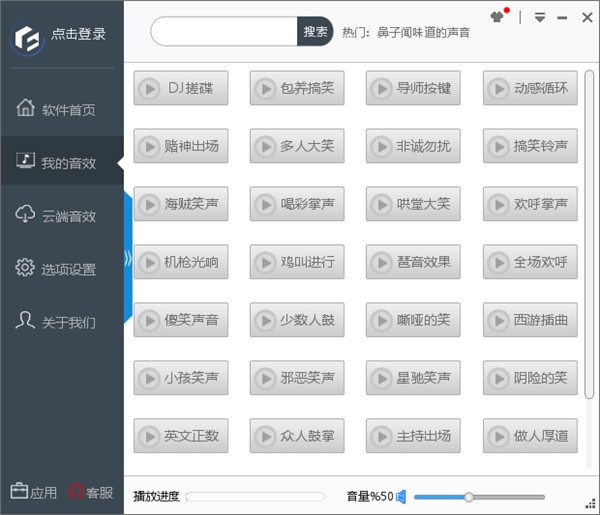Image resolution: width=600 pixels, height=515 pixels.
Task: Play the 包养搞笑 sound effect
Action: click(x=297, y=88)
